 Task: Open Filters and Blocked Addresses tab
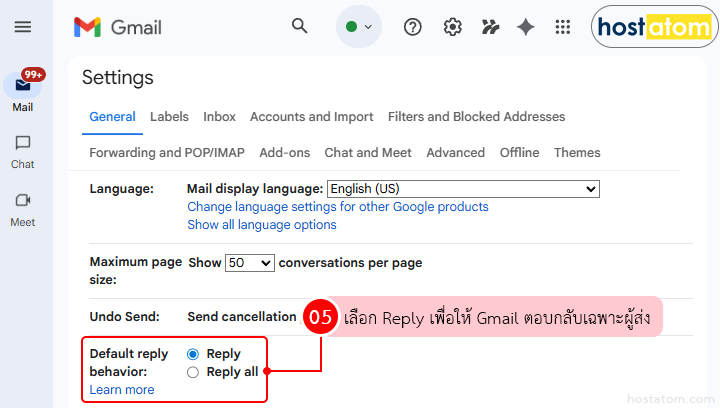pos(476,117)
